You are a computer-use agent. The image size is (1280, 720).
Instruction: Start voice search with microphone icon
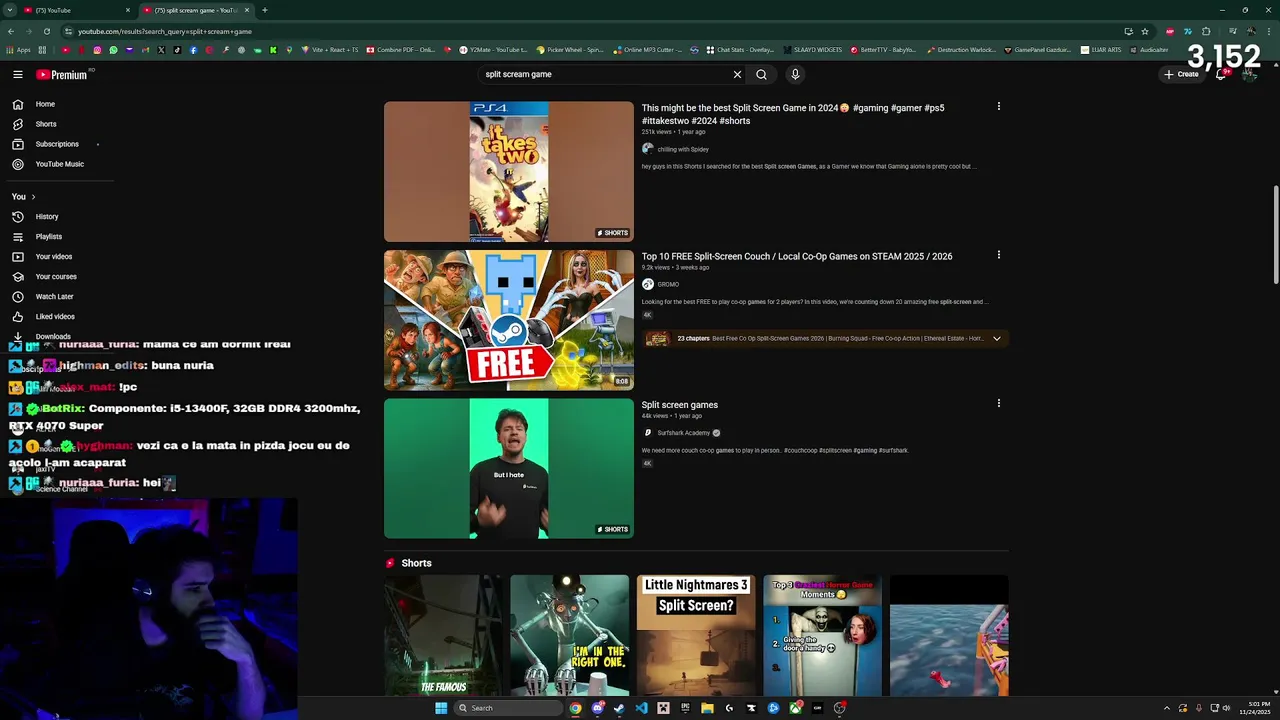(x=795, y=74)
